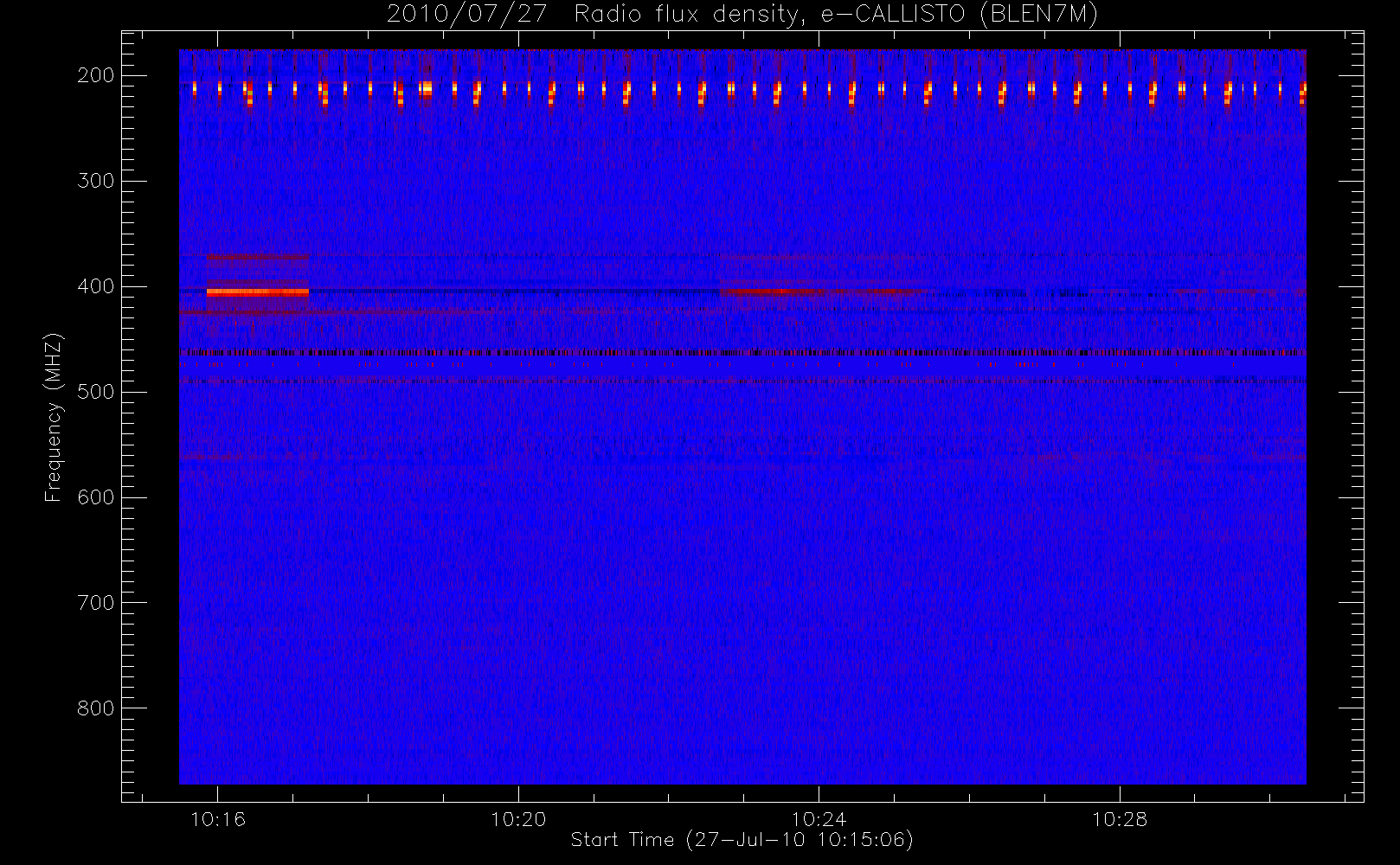Click the bright red burst near 400 MHz at 10:16

258,292
